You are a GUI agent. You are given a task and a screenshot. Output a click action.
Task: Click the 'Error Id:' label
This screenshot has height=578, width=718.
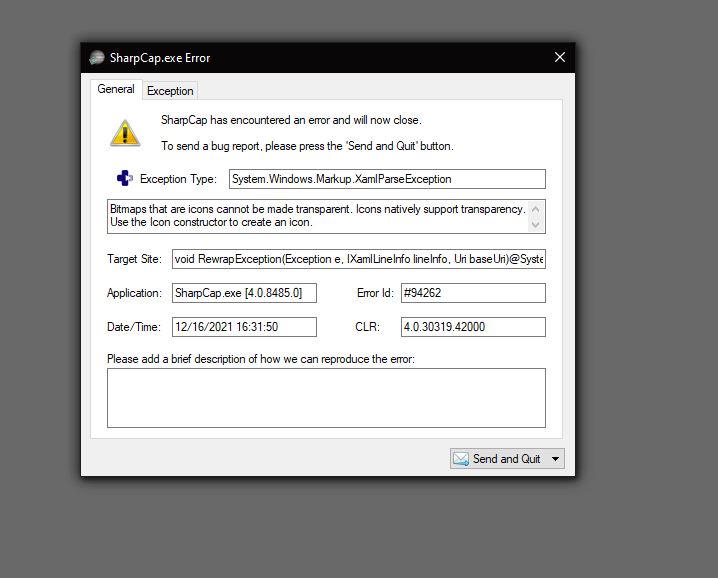[375, 293]
